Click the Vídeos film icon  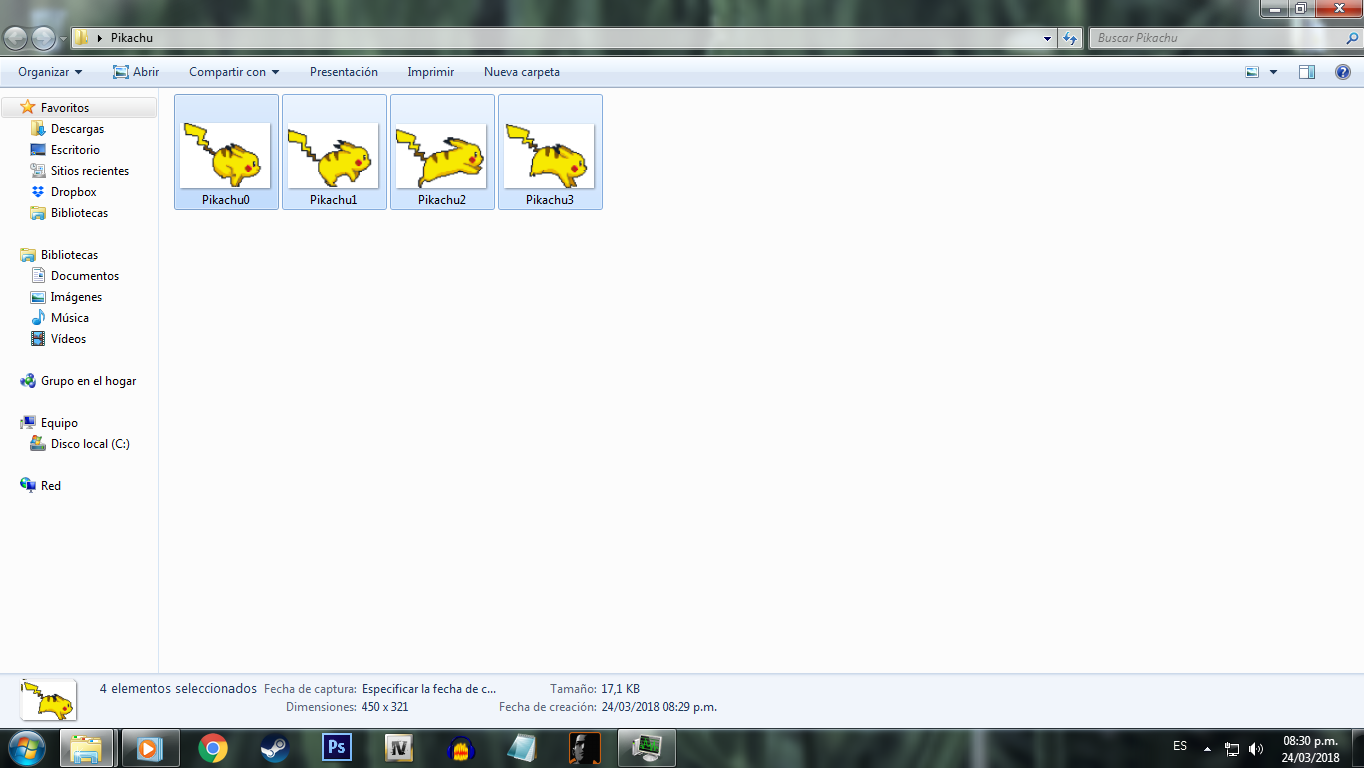pos(38,339)
